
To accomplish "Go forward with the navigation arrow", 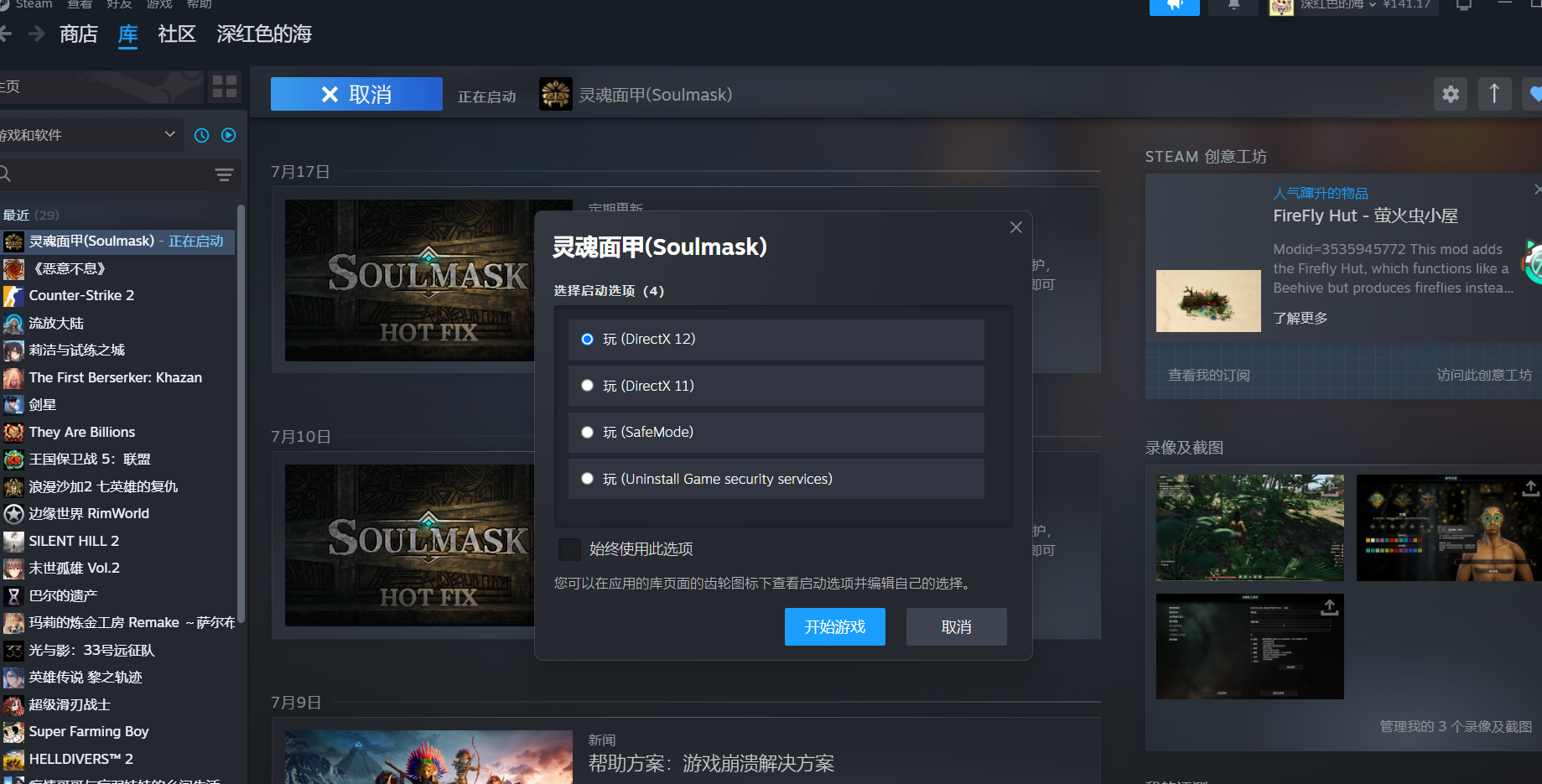I will (36, 34).
